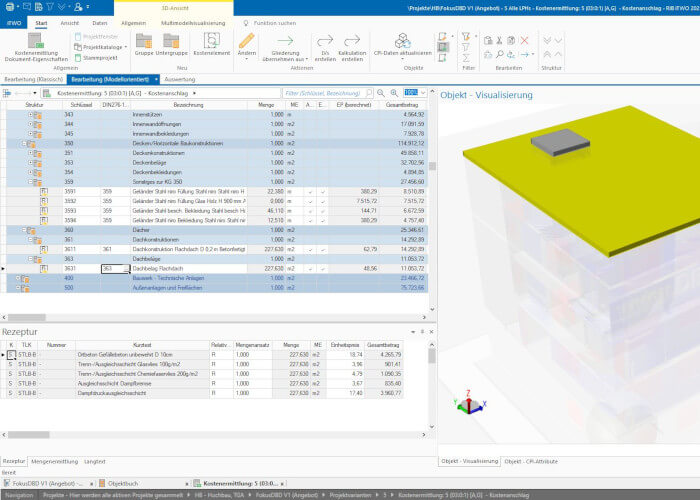Click the XYZ axis orientation gizmo
Viewport: 700px width, 500px height.
470,403
